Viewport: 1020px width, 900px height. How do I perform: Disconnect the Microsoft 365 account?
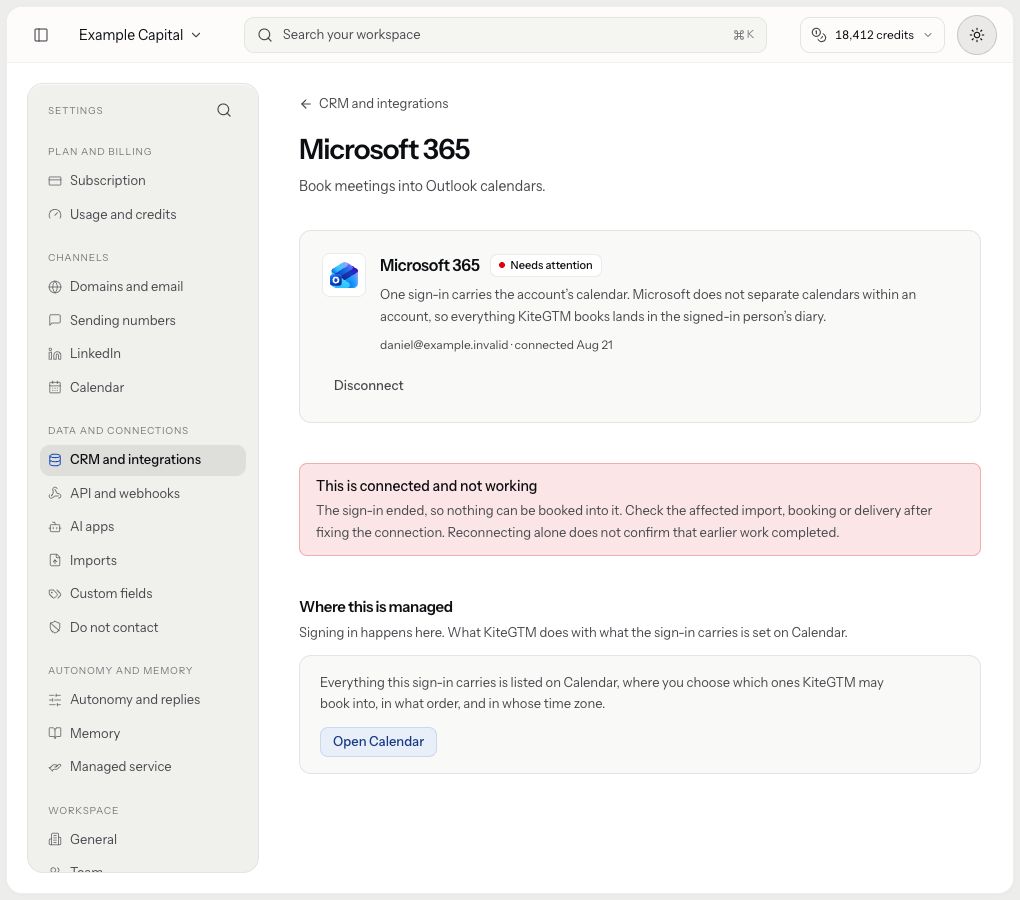(368, 386)
